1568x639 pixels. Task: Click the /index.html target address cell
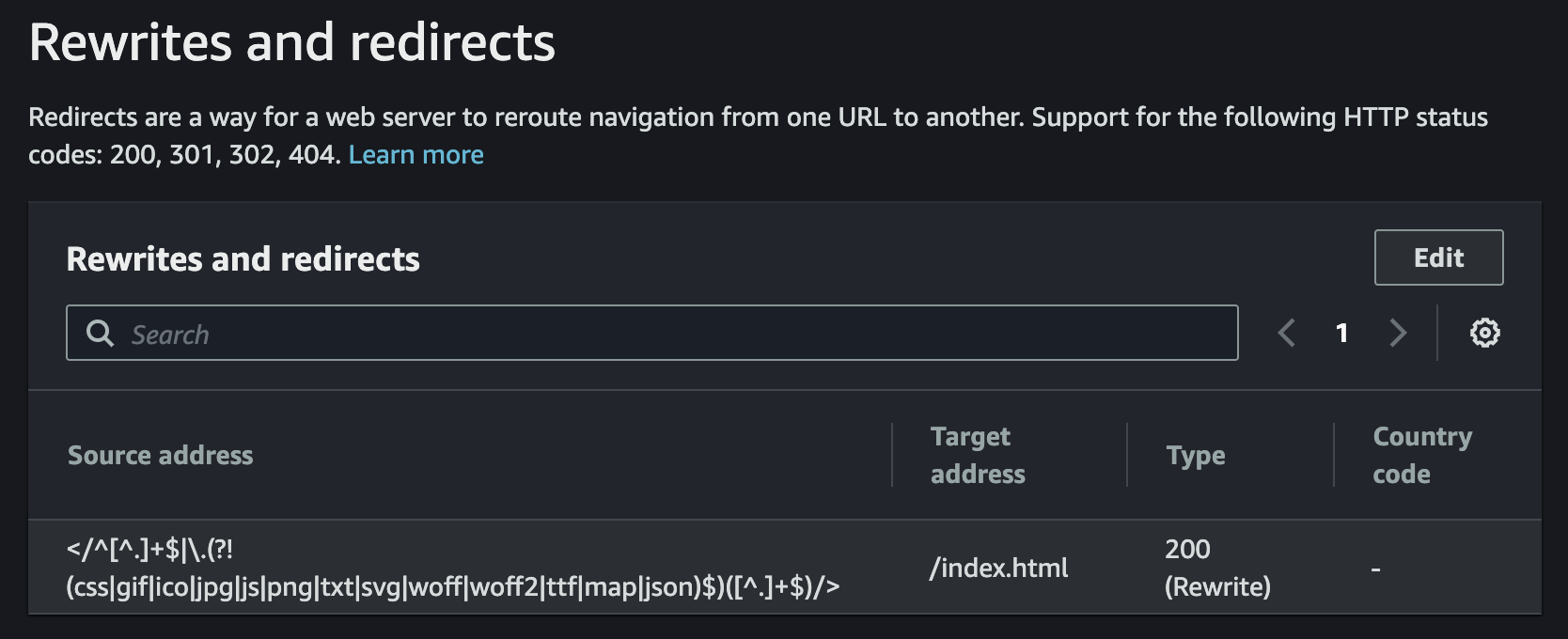pos(998,569)
